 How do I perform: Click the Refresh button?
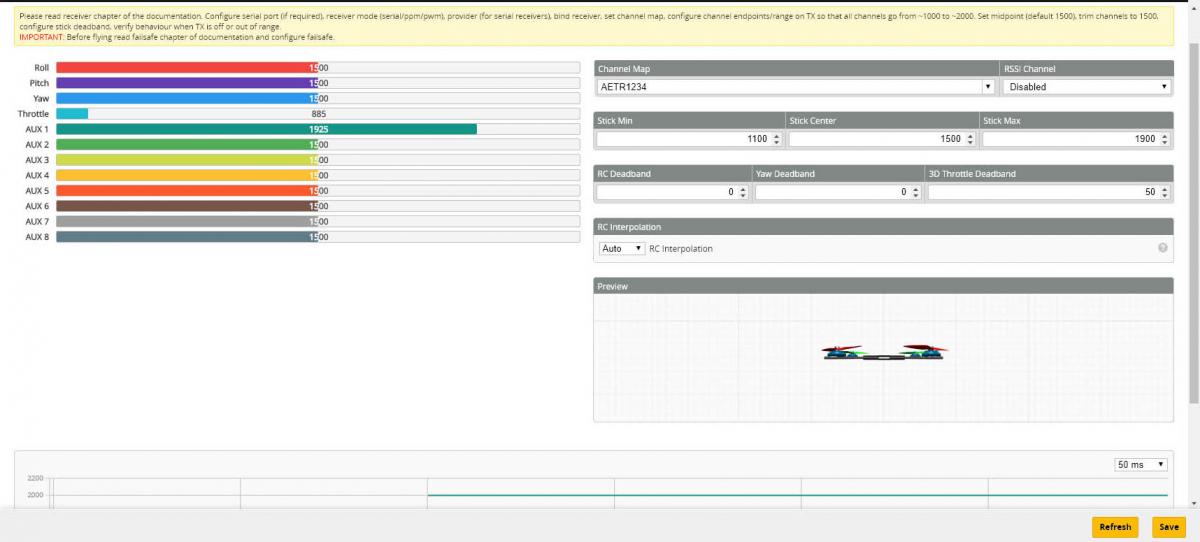pyautogui.click(x=1115, y=527)
